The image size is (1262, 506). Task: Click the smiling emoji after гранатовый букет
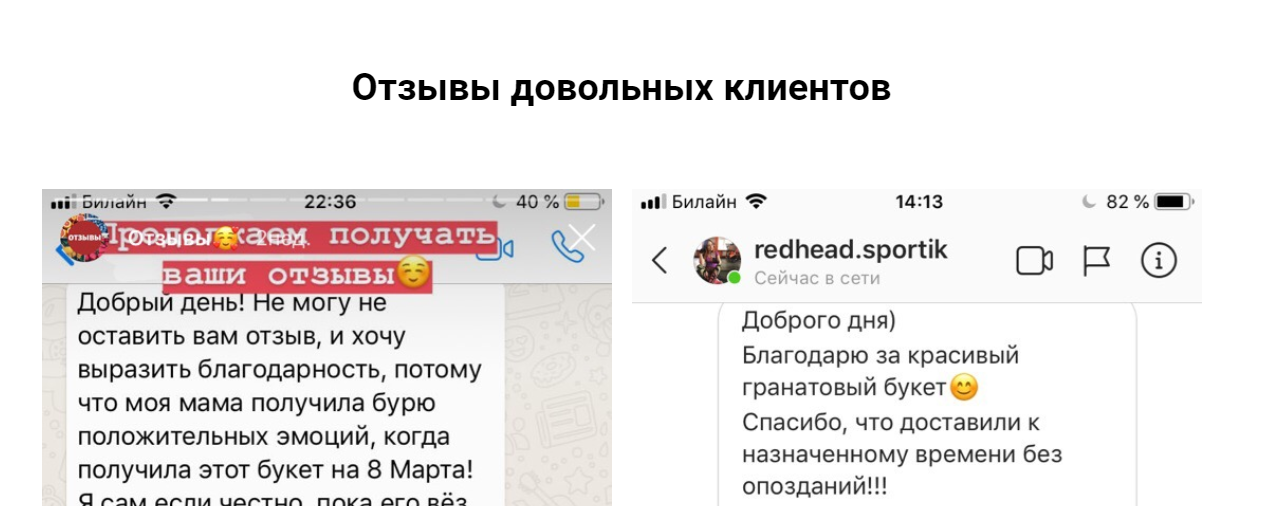point(964,387)
